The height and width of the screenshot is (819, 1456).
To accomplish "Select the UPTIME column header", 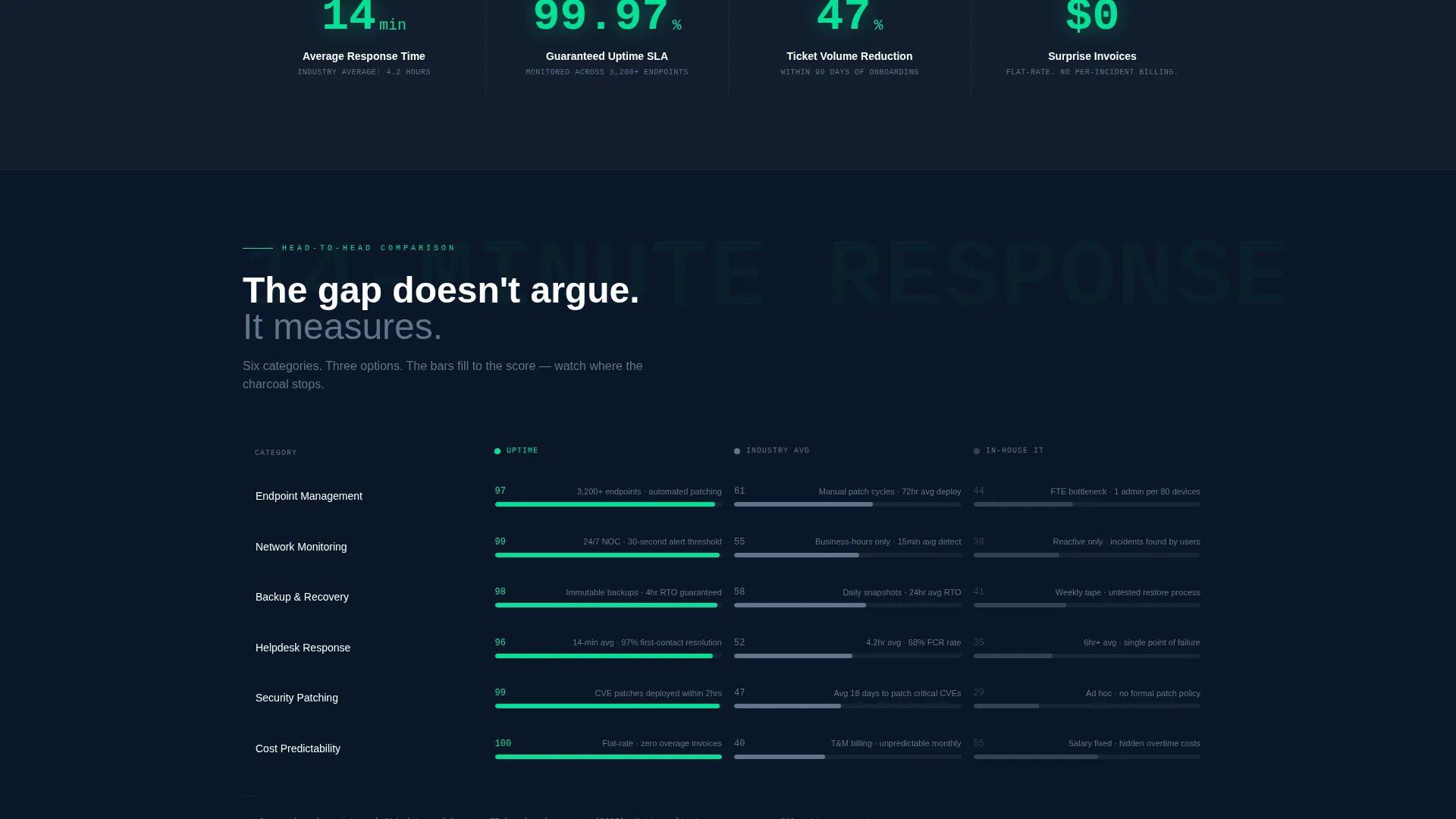I will coord(522,450).
